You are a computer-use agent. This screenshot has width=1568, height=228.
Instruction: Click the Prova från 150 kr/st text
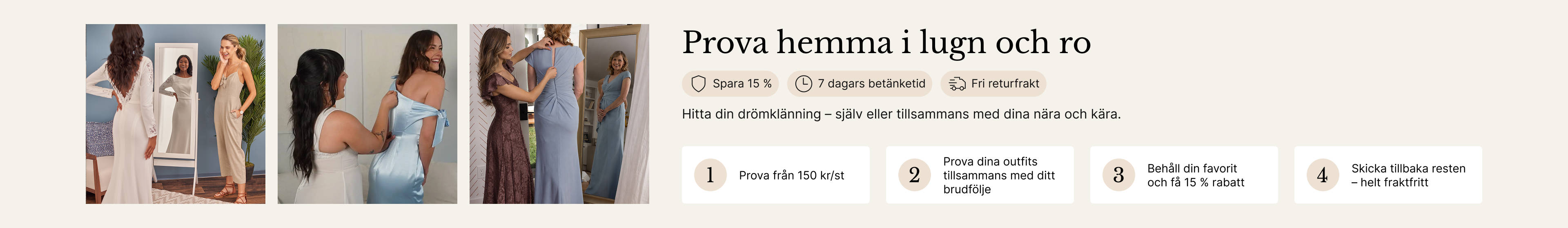click(x=791, y=176)
